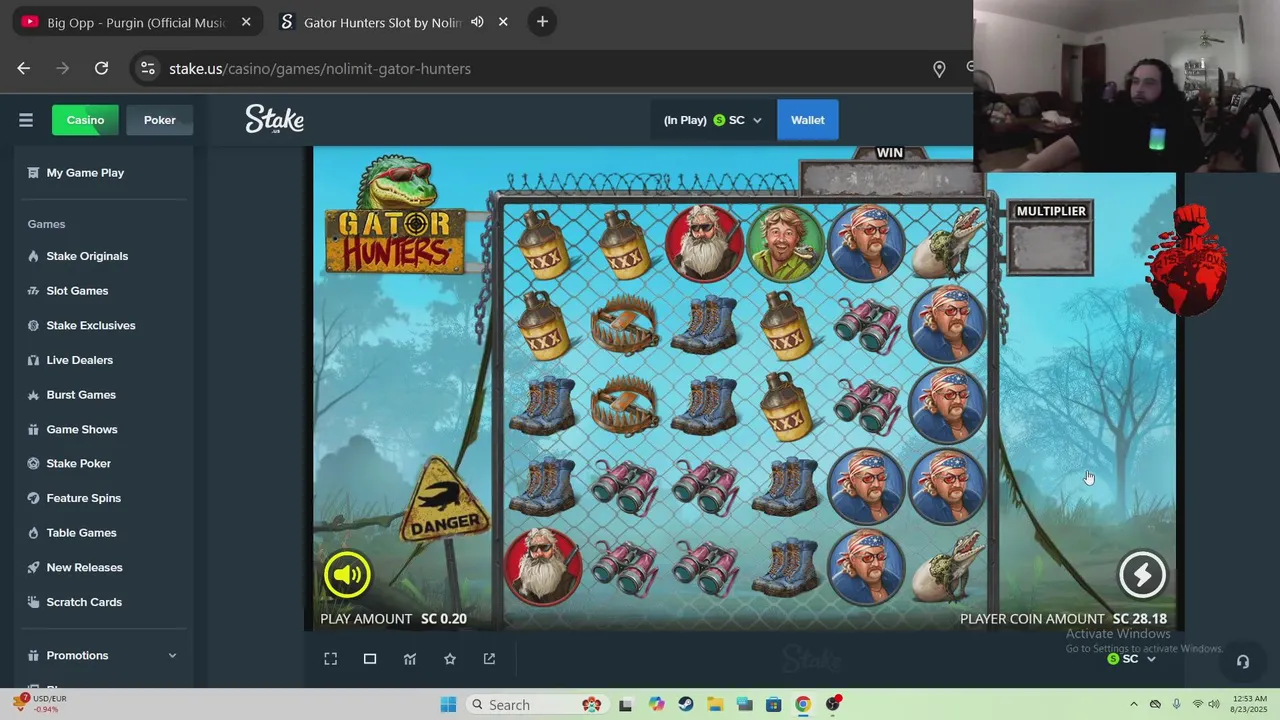Screen dimensions: 1280x720
Task: Click the PLAY AMOUNT SC 0.20 text
Action: pos(393,619)
